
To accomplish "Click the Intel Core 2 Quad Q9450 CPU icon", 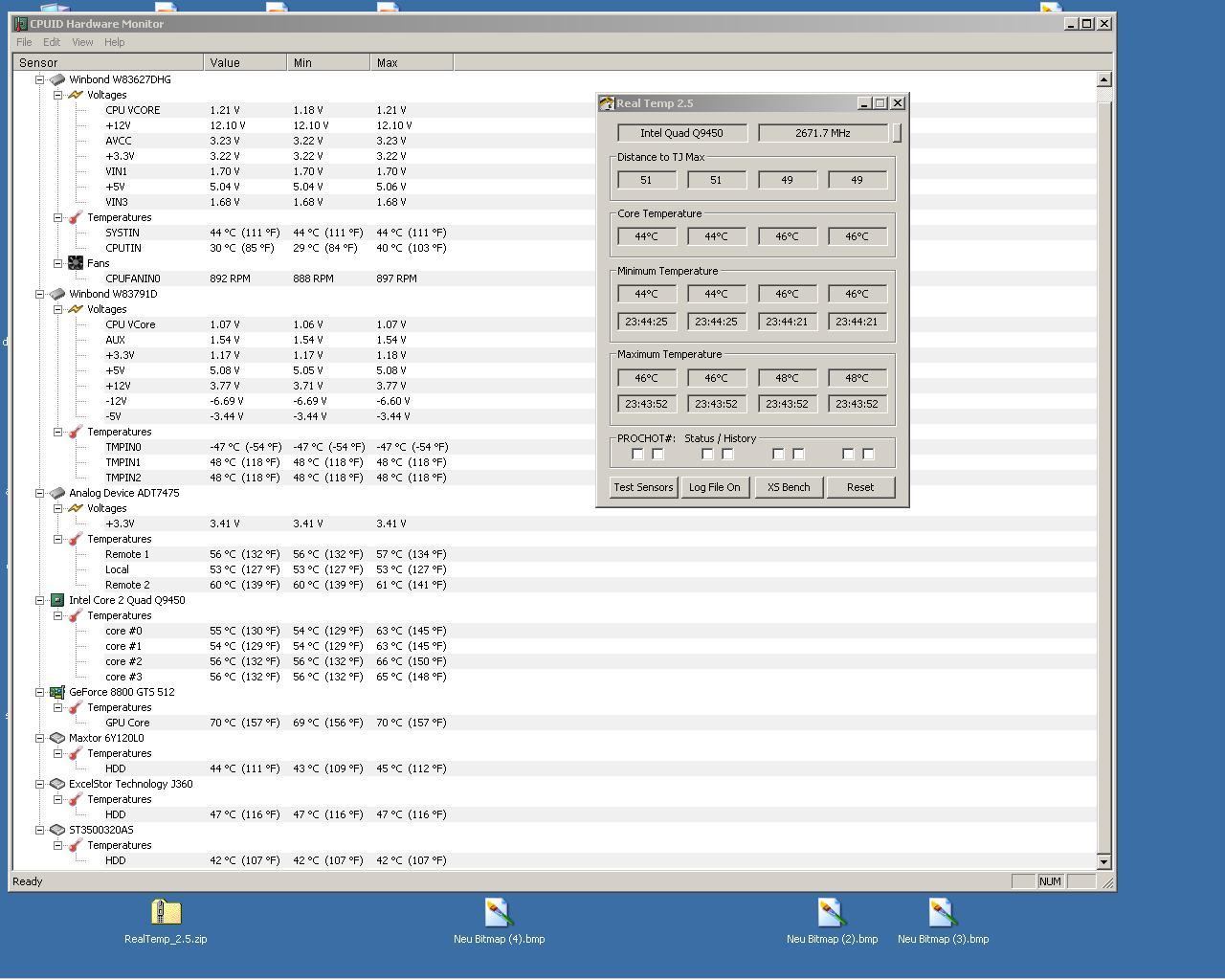I will [x=57, y=600].
